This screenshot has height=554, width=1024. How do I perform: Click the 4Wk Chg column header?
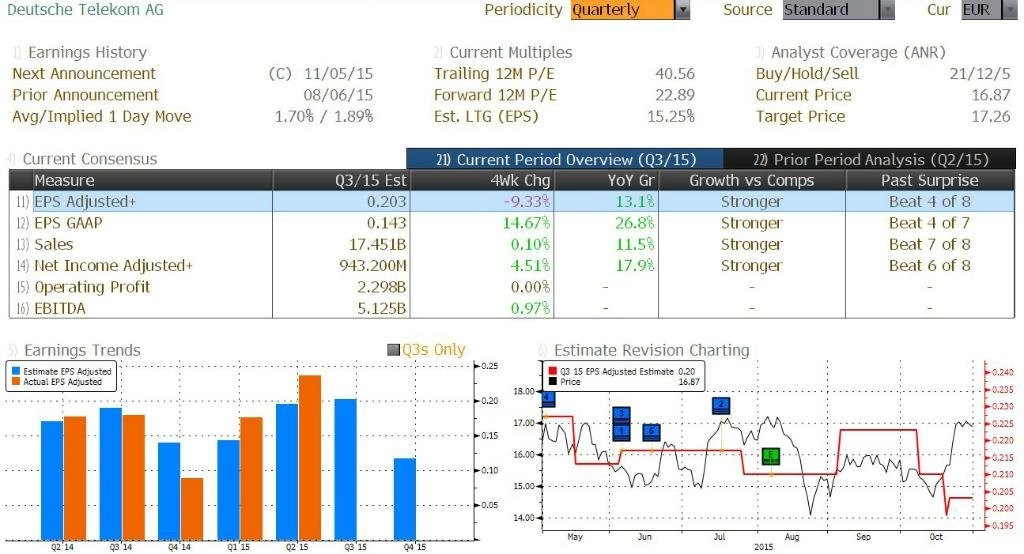coord(481,180)
